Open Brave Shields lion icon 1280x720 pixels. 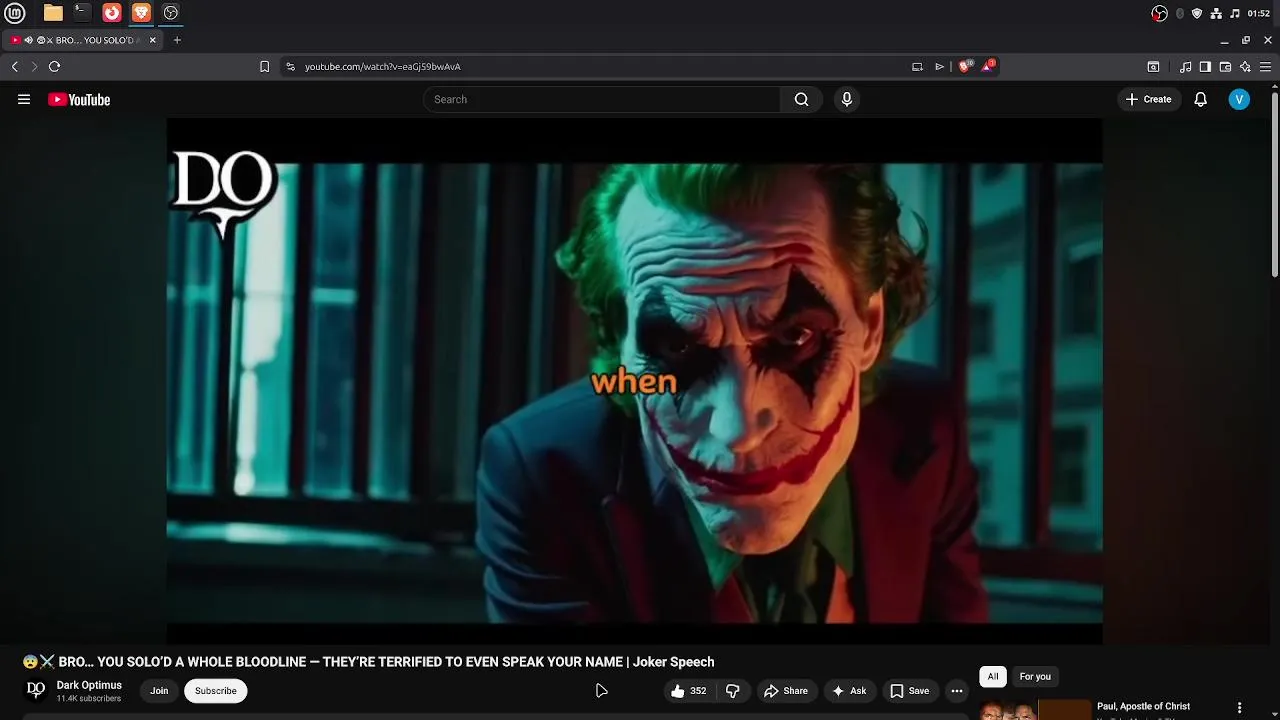coord(964,67)
